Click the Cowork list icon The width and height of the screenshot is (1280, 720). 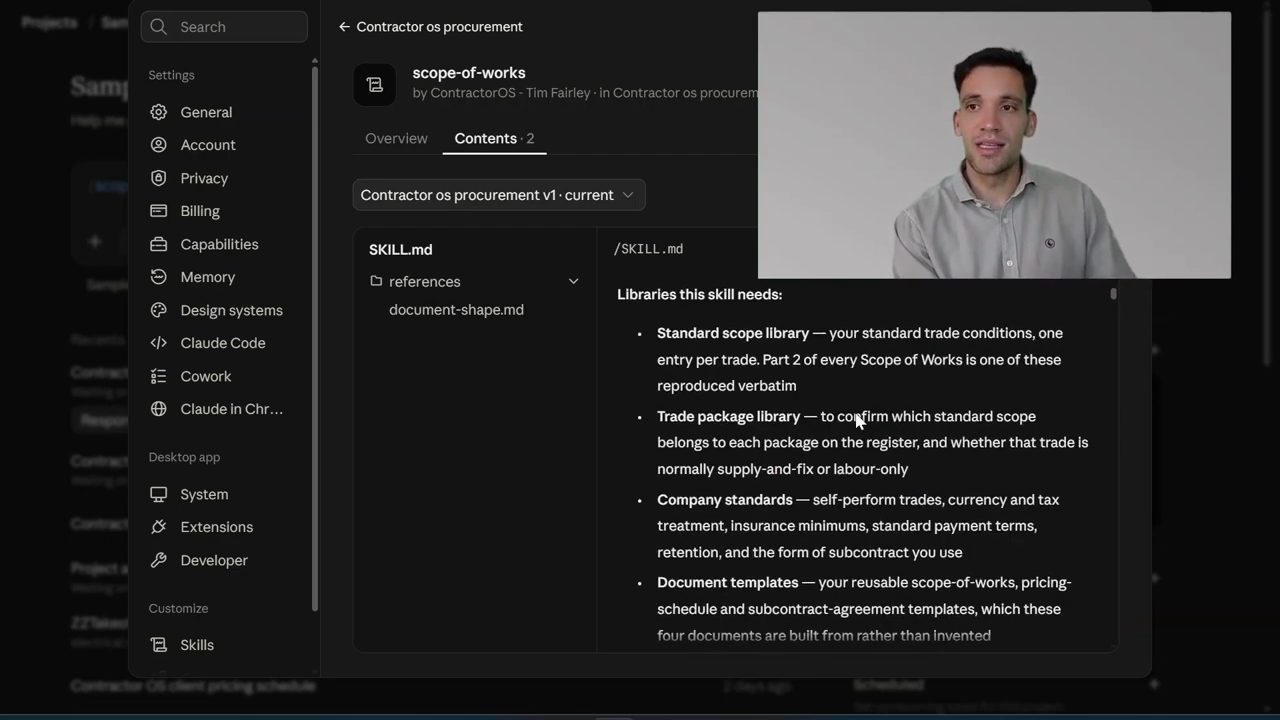pos(158,376)
